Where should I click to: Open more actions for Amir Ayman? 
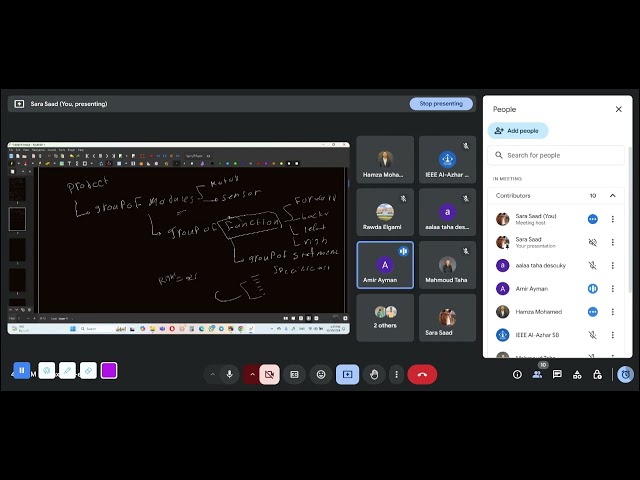click(613, 289)
